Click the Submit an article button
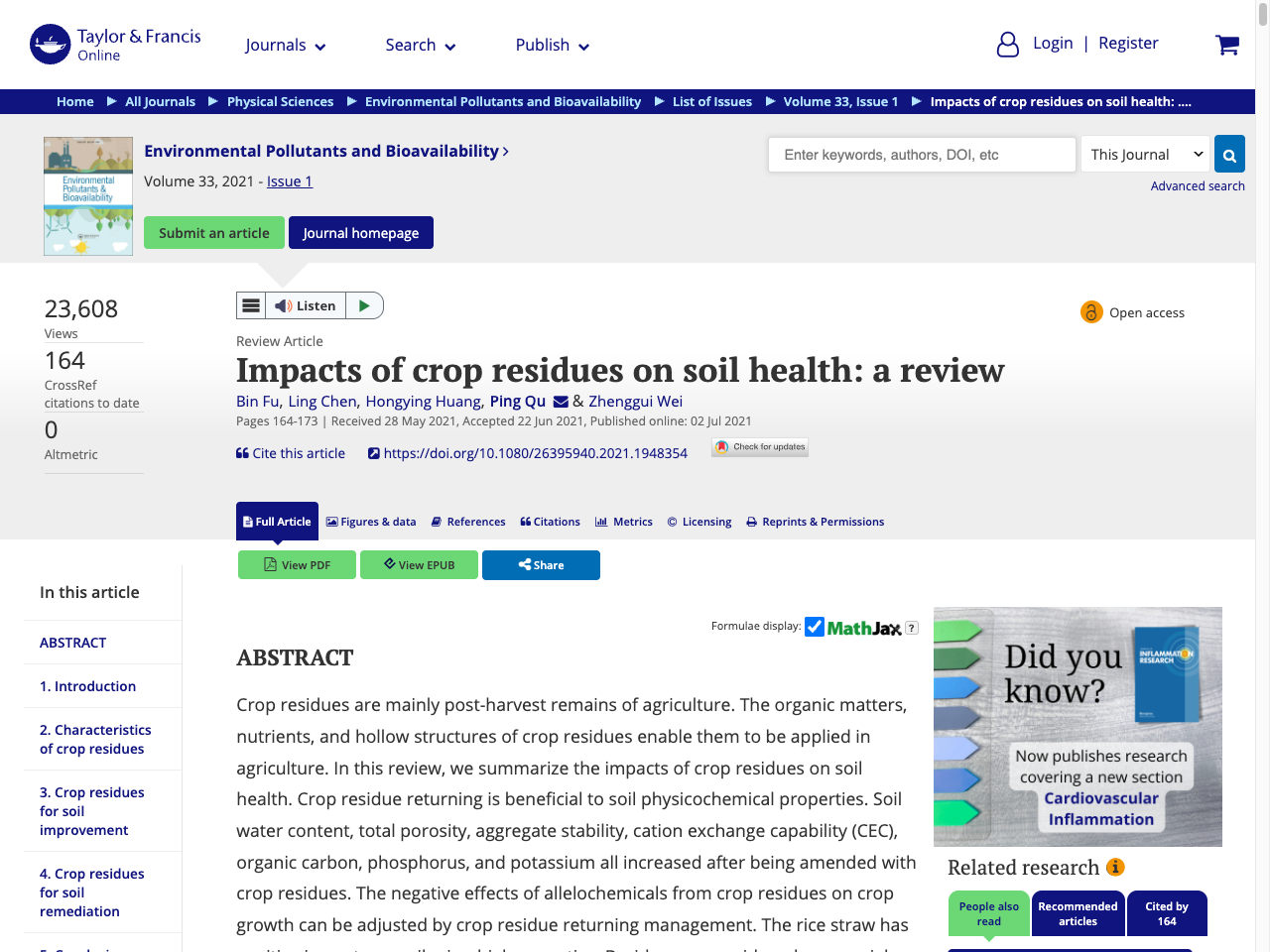Viewport: 1270px width, 952px height. (213, 232)
